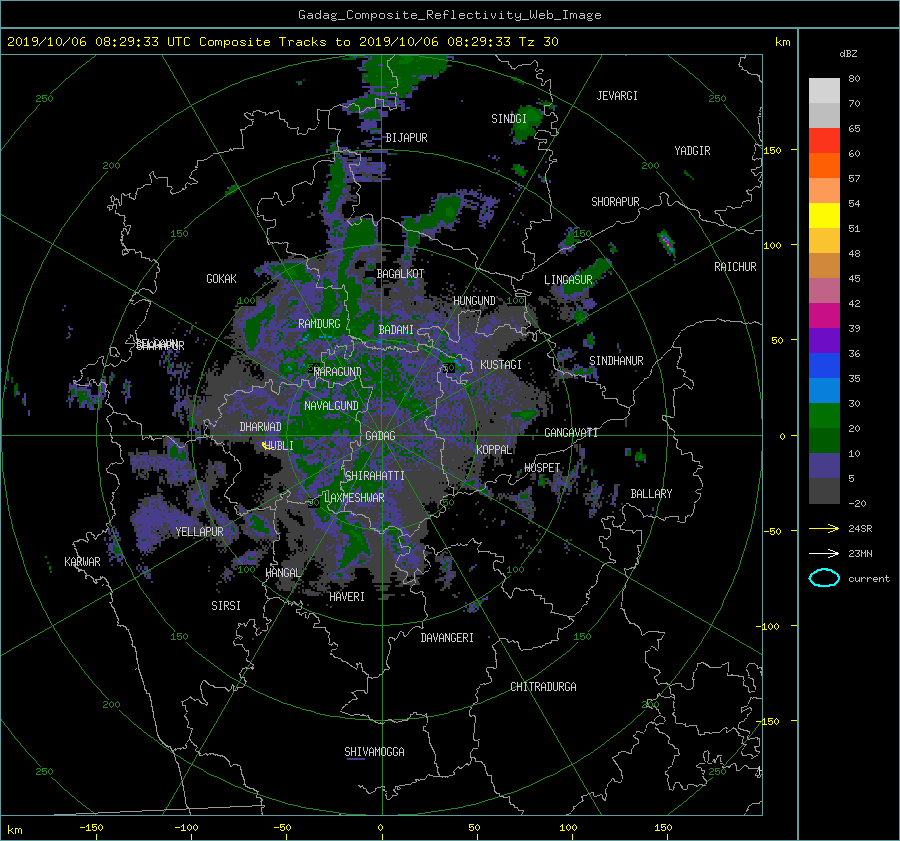Click the 'HUNGUND' city label
Screen dimensions: 900x841
tap(474, 301)
